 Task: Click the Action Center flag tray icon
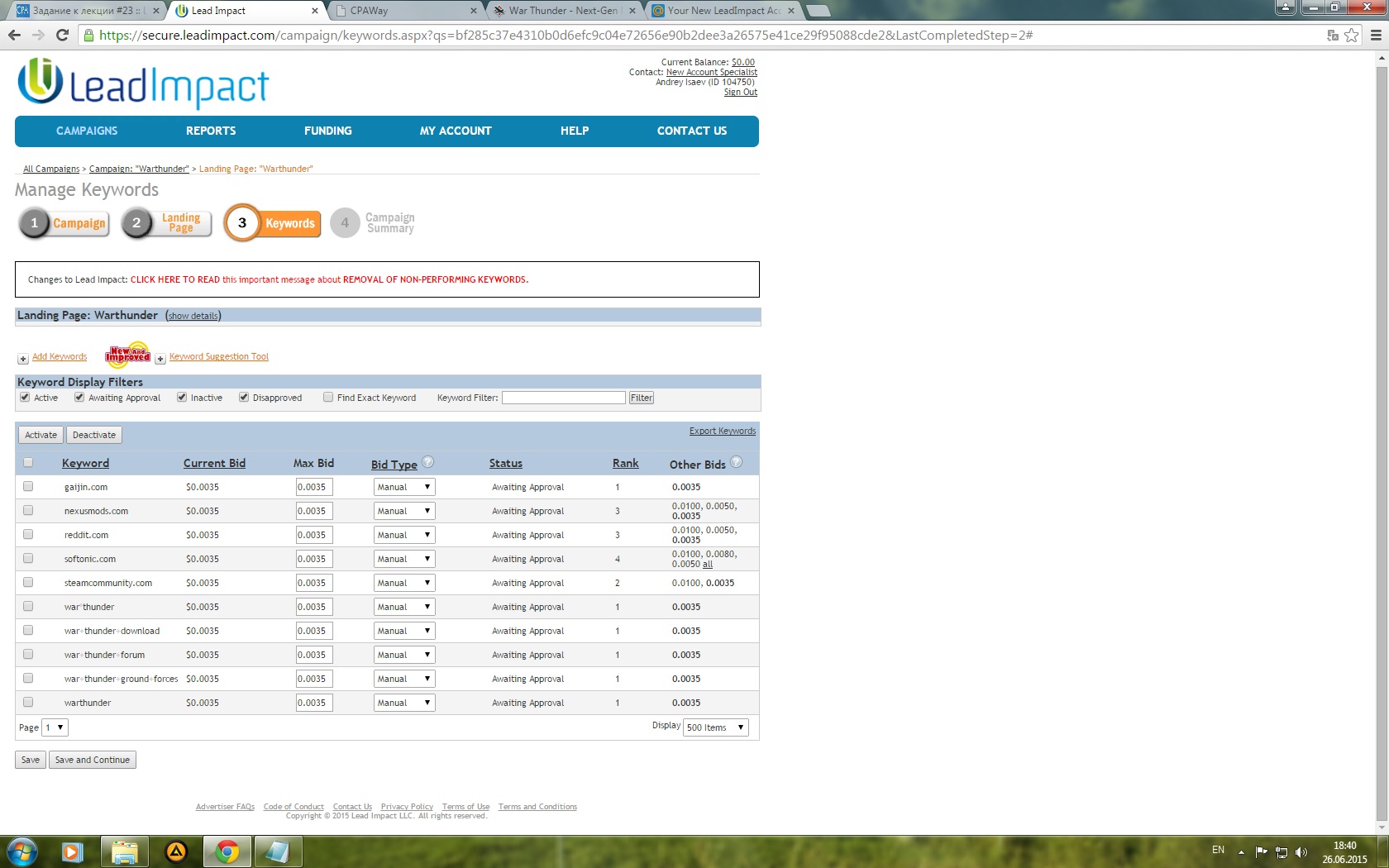pyautogui.click(x=1261, y=851)
